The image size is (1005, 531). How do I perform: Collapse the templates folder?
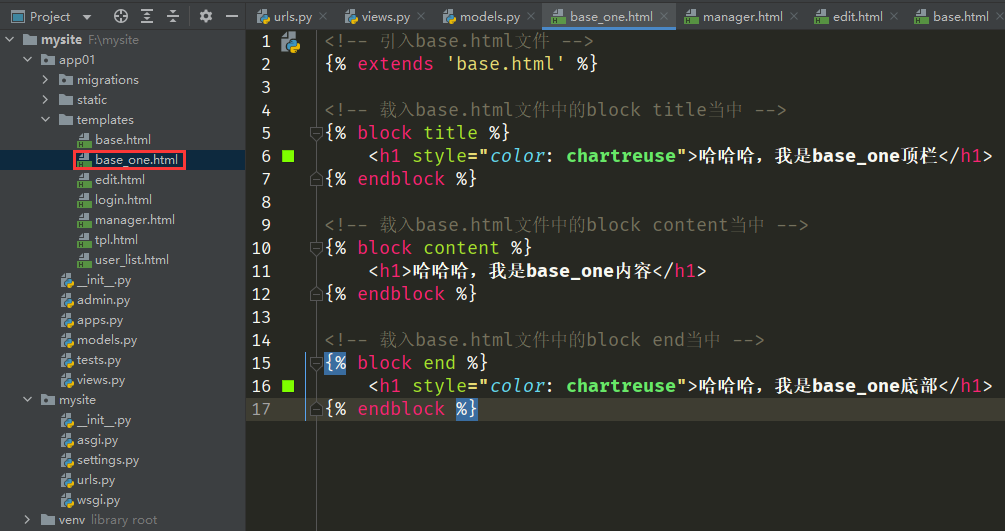click(x=46, y=120)
